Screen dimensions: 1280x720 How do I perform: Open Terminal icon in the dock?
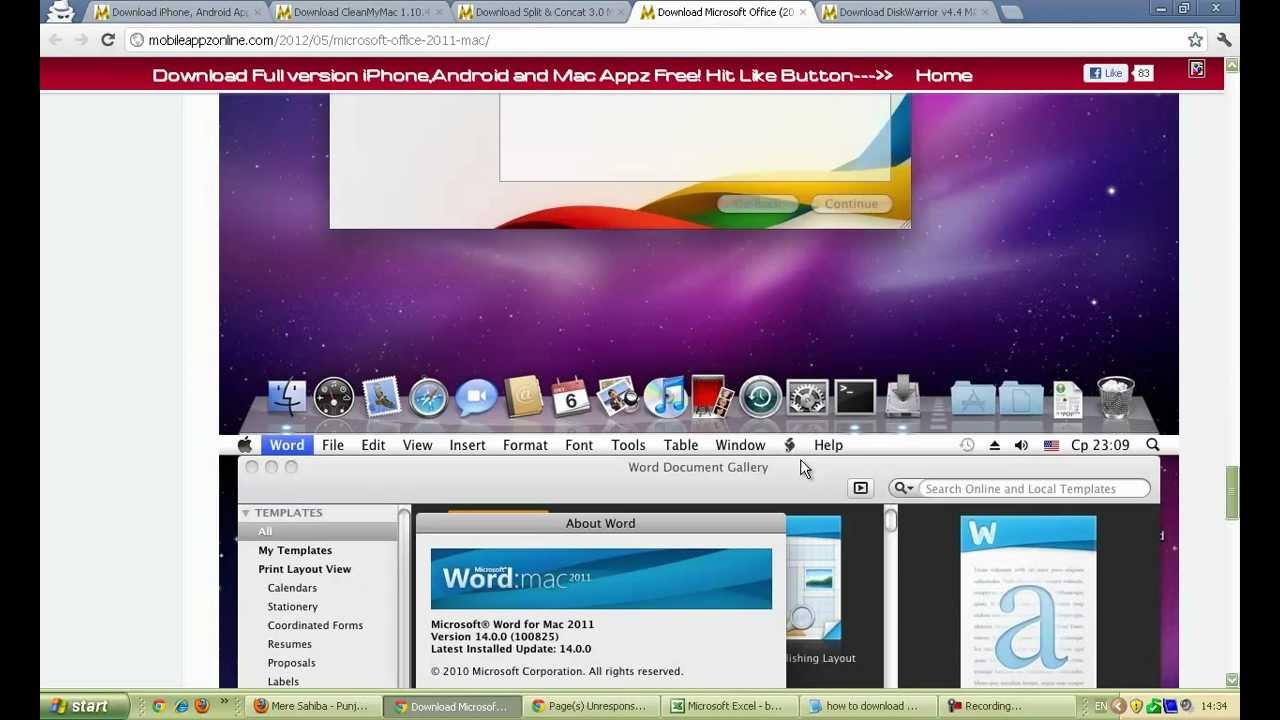coord(855,397)
